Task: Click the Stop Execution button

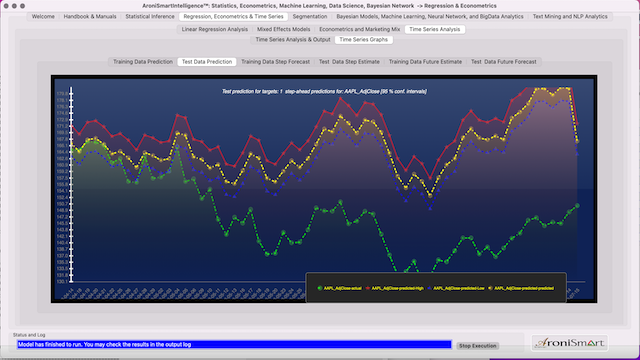Action: pyautogui.click(x=478, y=346)
